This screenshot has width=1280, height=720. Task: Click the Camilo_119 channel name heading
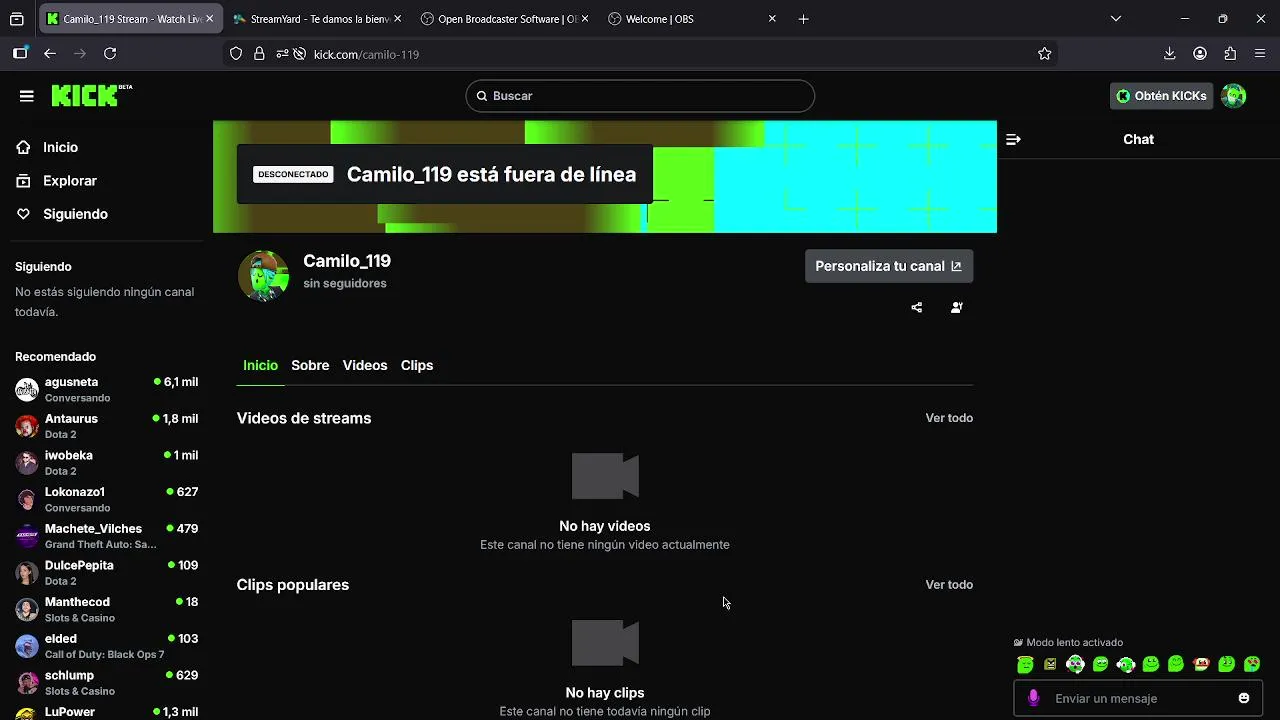(x=347, y=261)
